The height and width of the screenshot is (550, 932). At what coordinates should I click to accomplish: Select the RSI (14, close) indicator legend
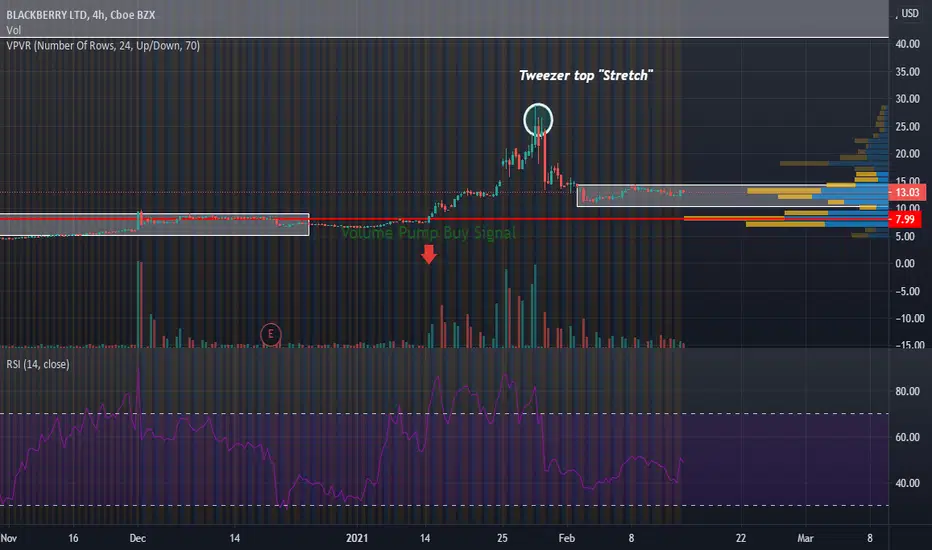tap(38, 364)
